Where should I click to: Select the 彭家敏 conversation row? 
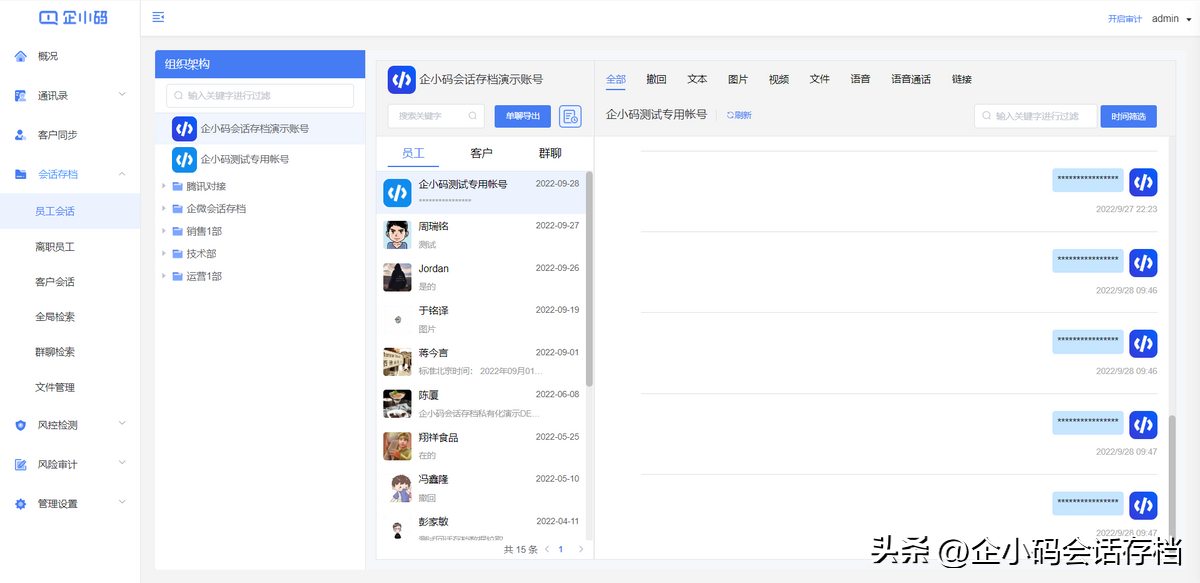(481, 527)
